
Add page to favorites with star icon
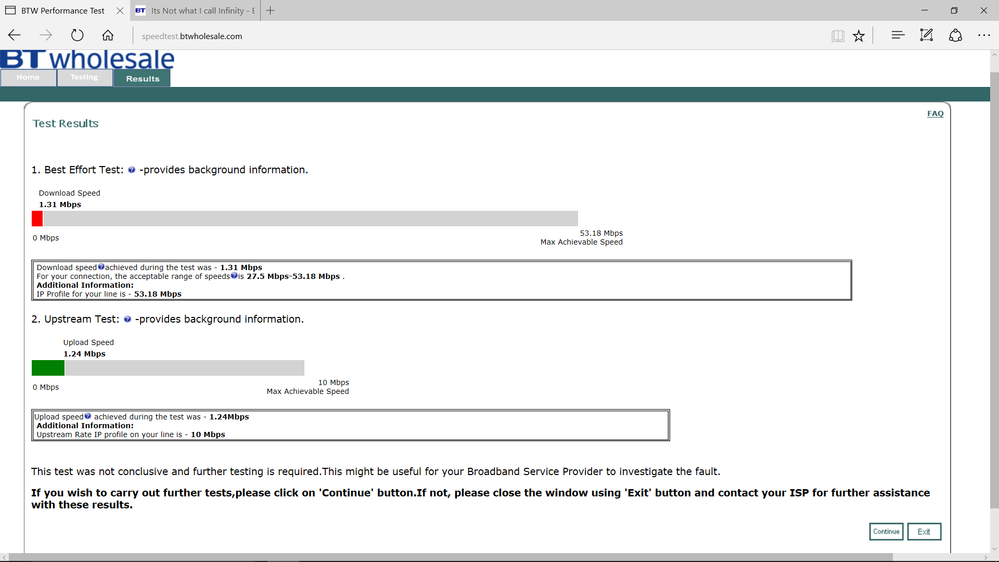click(x=859, y=36)
